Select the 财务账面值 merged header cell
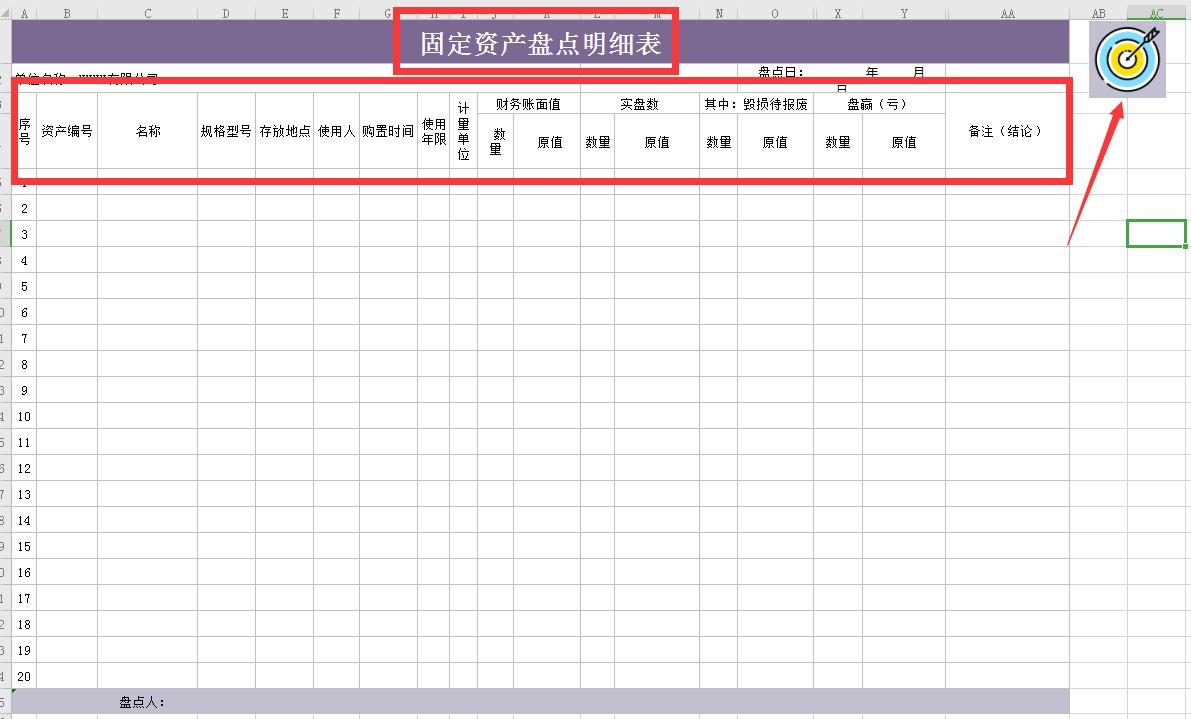1191x719 pixels. coord(529,102)
